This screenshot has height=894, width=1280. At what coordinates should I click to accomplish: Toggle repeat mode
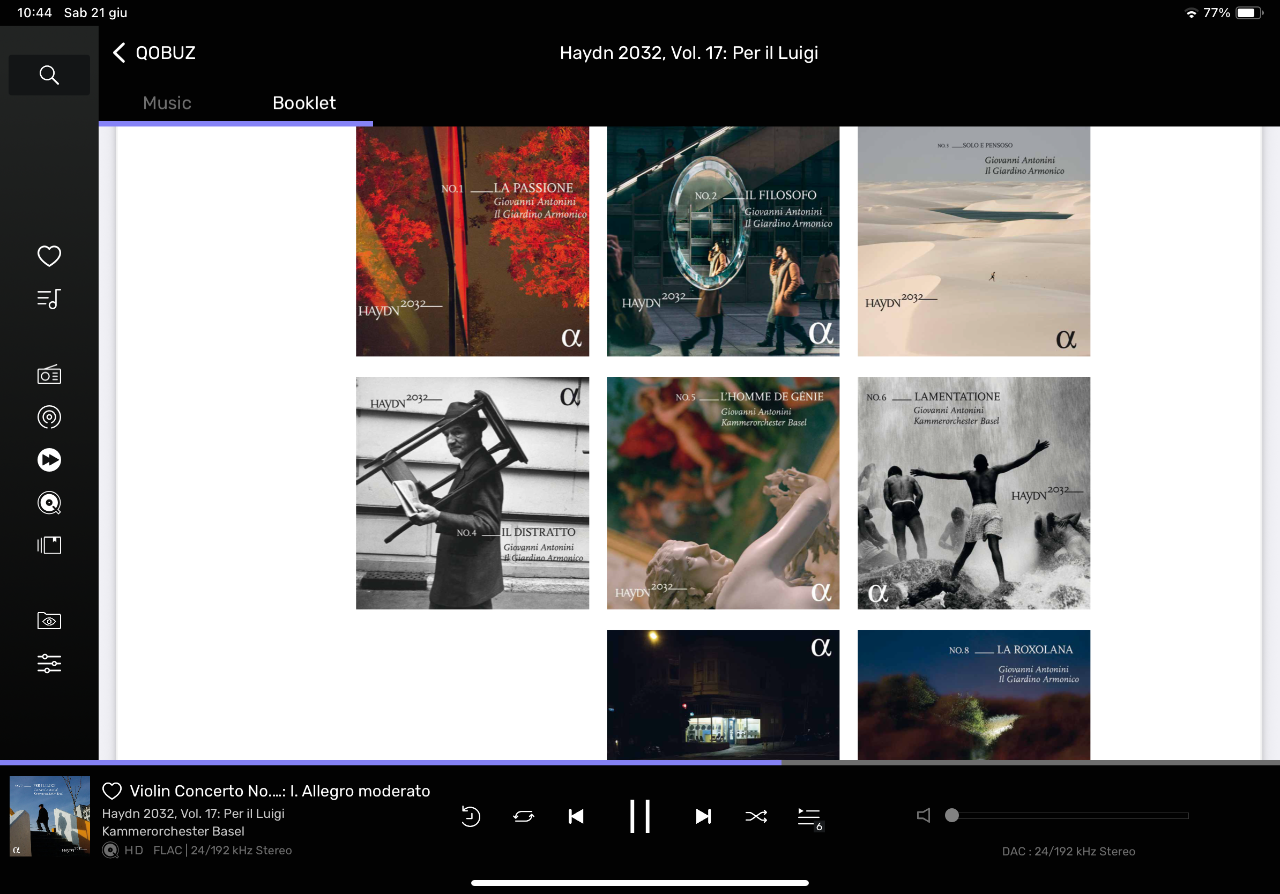tap(524, 816)
